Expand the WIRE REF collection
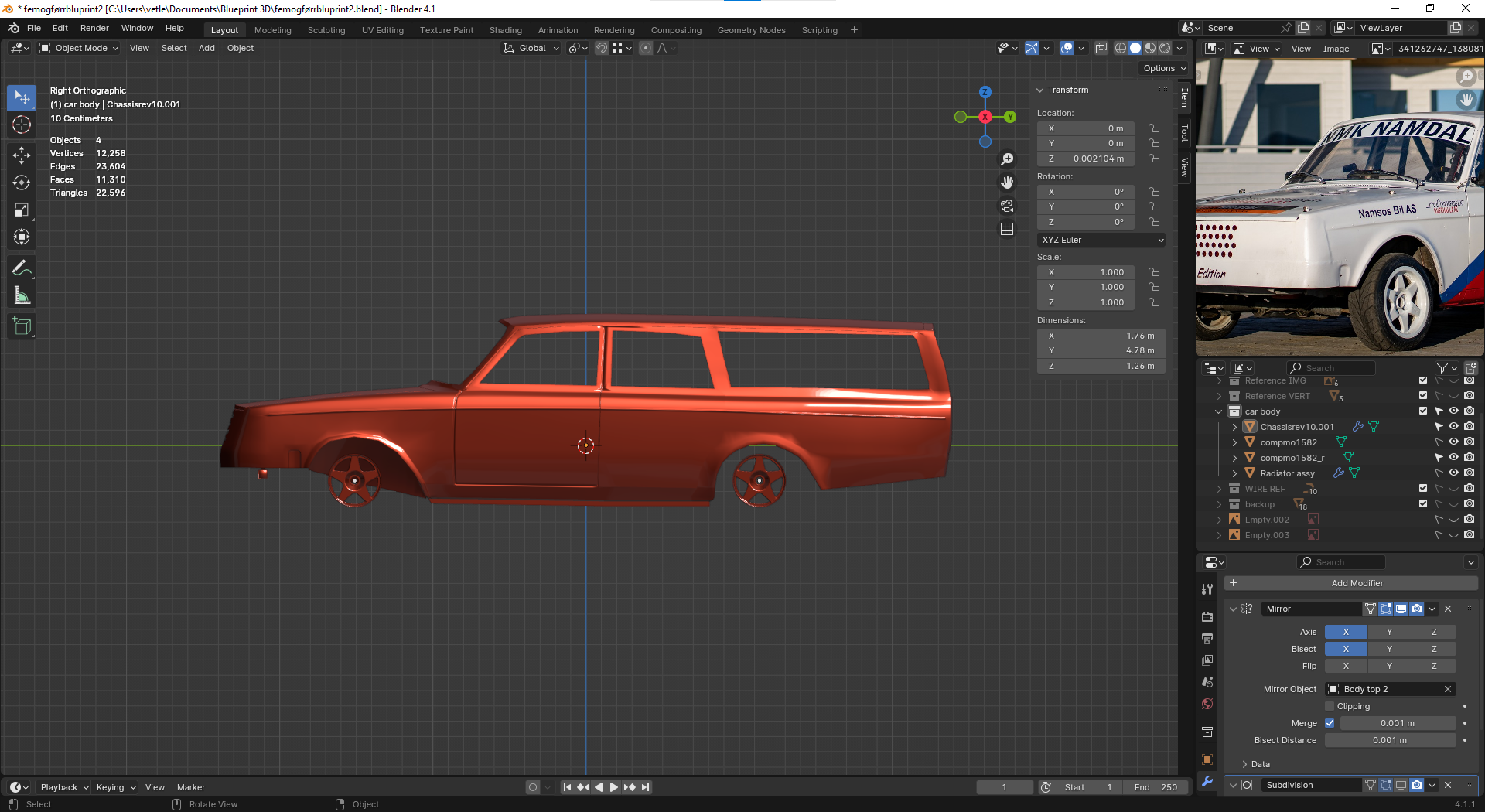Viewport: 1485px width, 812px height. (1220, 489)
